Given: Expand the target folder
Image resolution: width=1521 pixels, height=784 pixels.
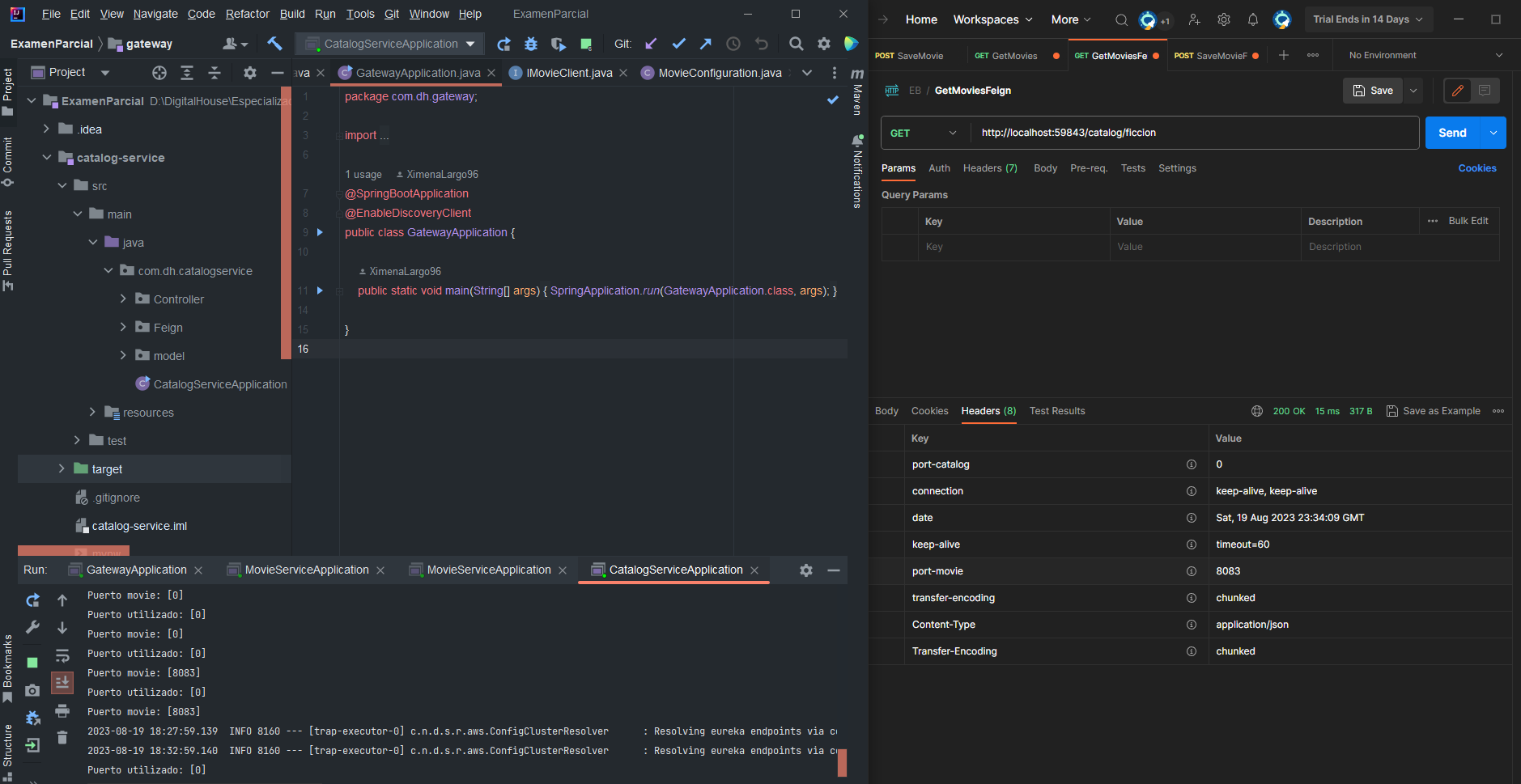Looking at the screenshot, I should coord(62,469).
